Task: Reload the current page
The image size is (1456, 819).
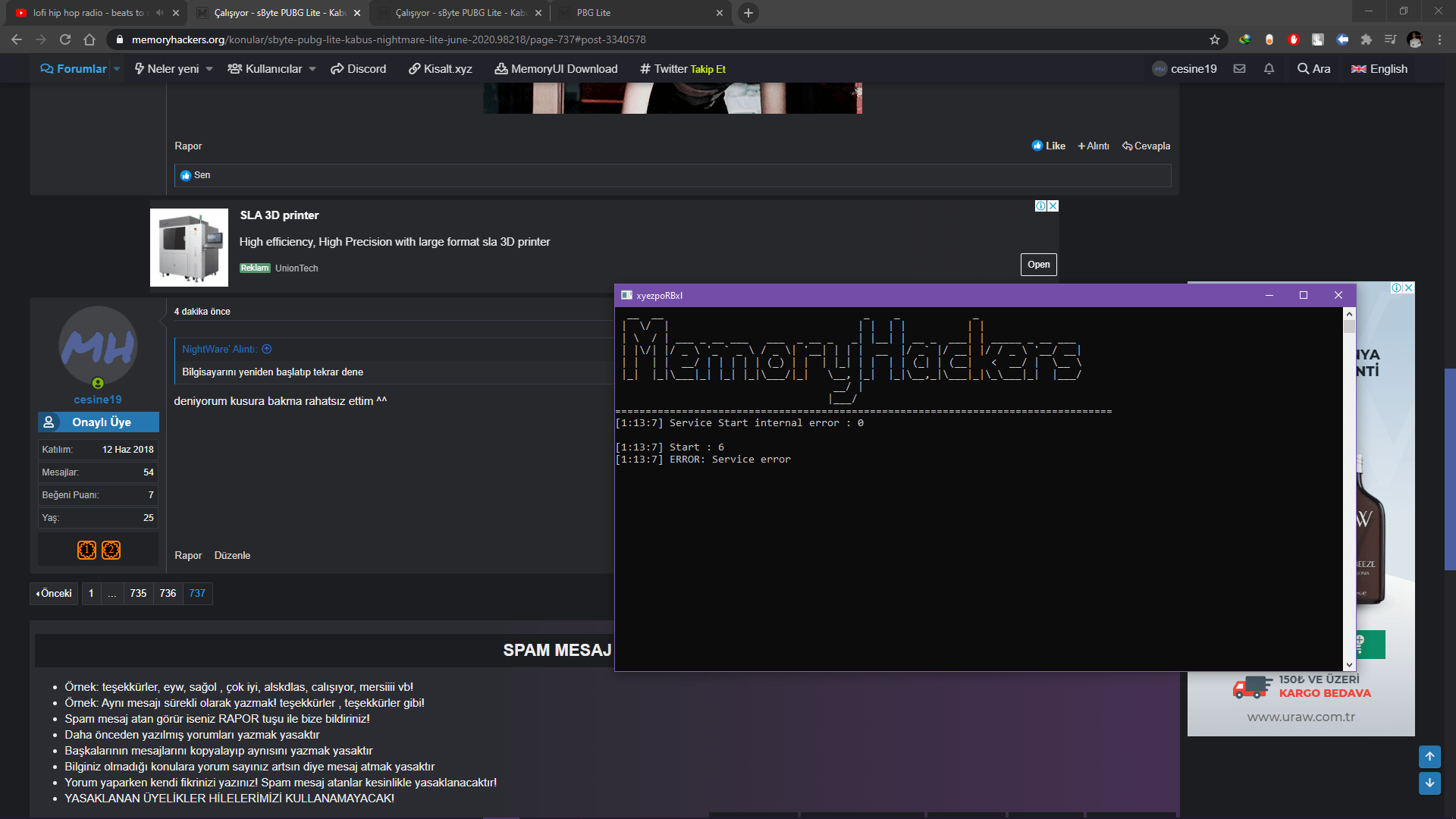Action: [65, 39]
